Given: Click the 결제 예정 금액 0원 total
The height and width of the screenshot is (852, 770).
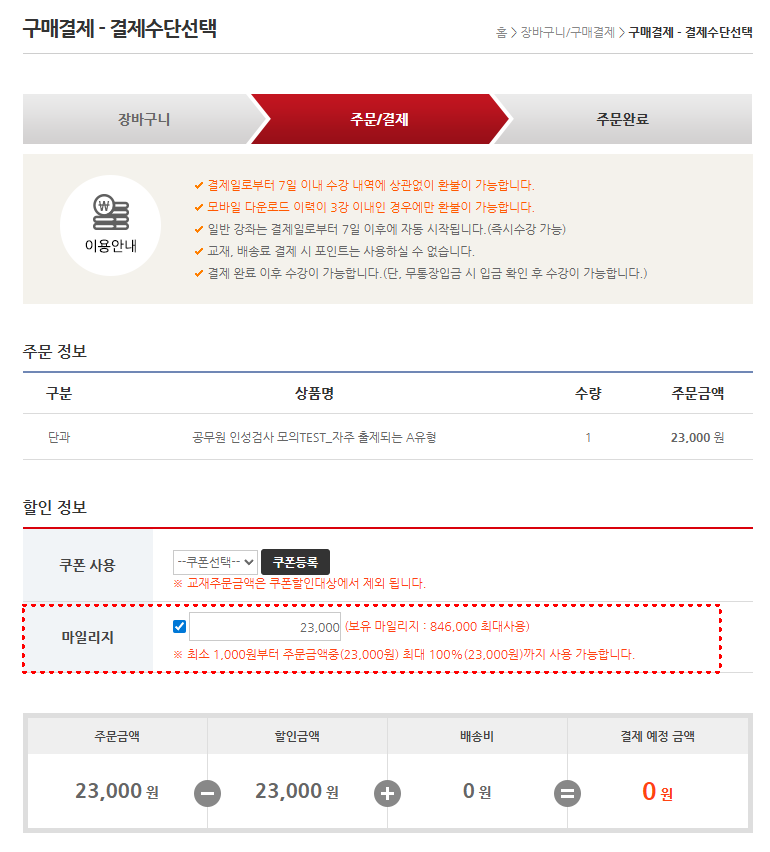Looking at the screenshot, I should point(658,792).
